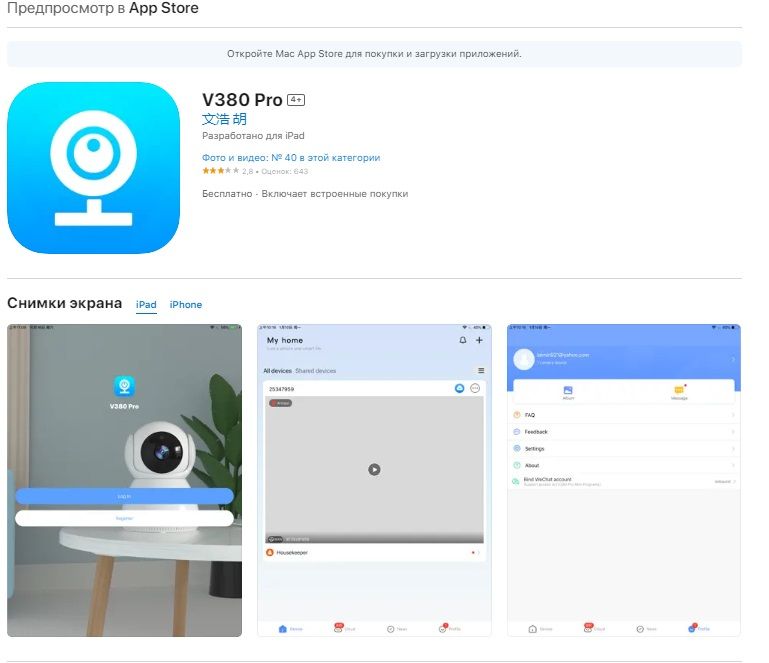Click the Album icon
Screen dimensions: 769x663
click(x=568, y=390)
